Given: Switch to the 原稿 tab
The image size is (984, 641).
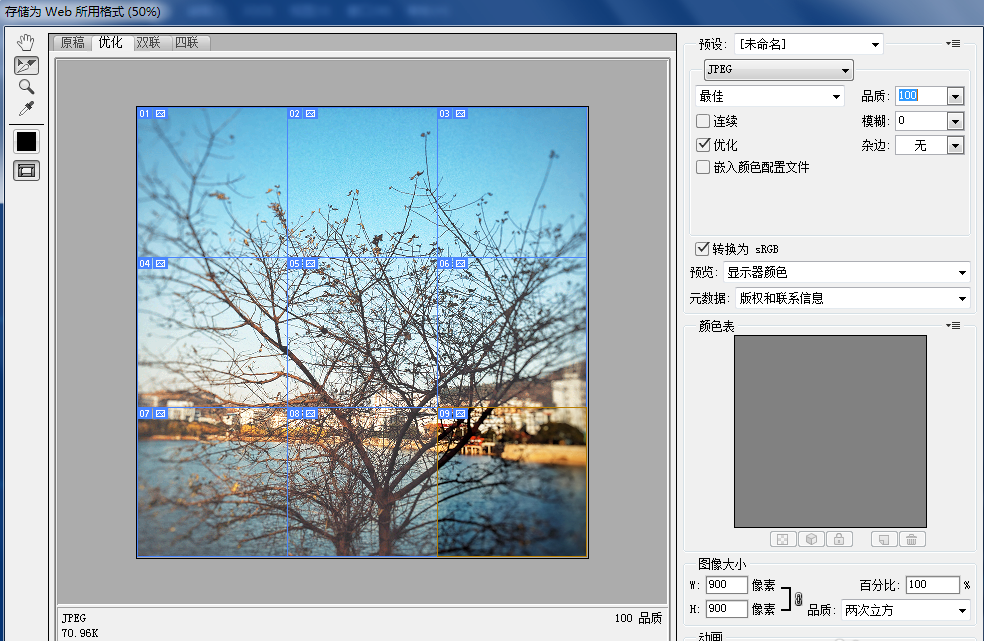Looking at the screenshot, I should click(73, 43).
